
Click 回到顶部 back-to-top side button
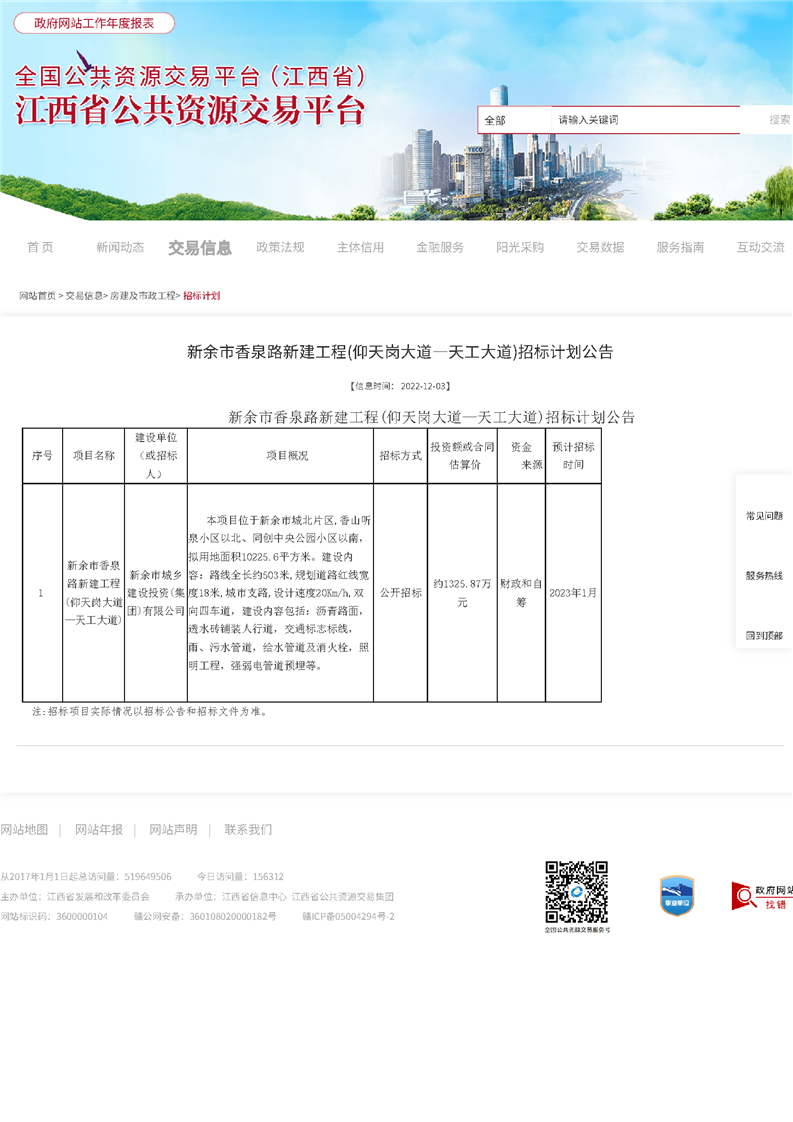pos(764,635)
